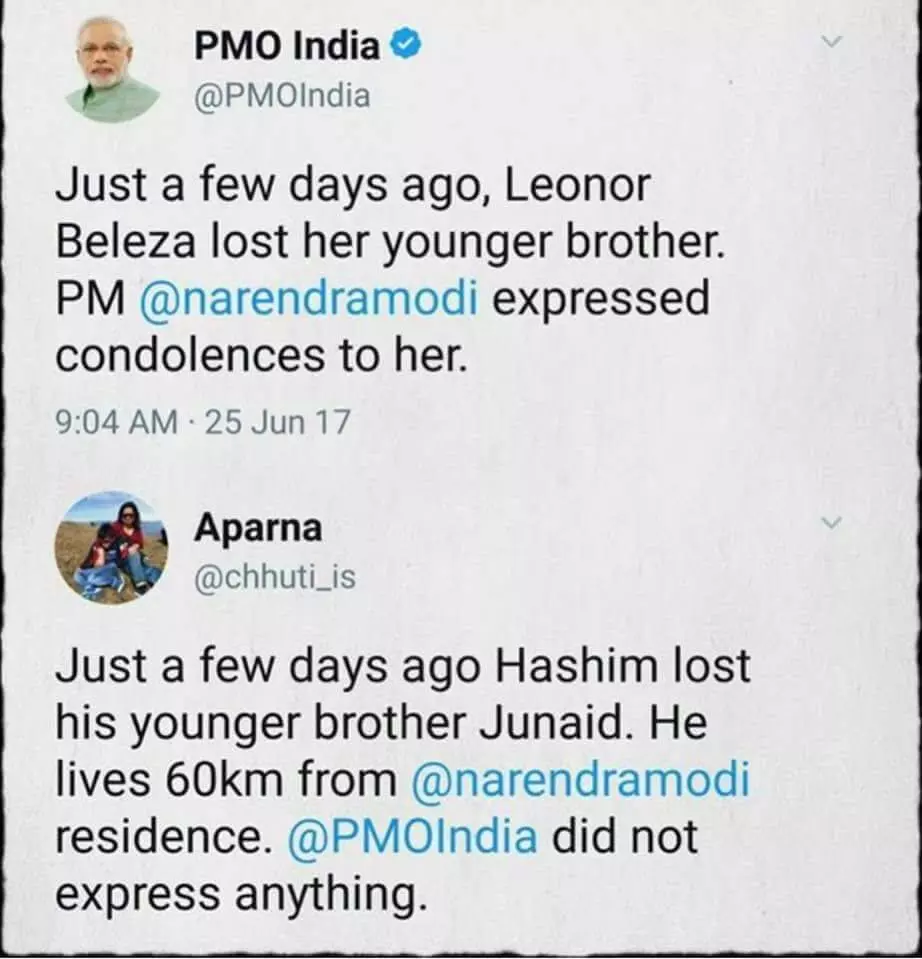Click the word "expressed" in PMO India's tweet
922x959 pixels.
click(x=600, y=299)
